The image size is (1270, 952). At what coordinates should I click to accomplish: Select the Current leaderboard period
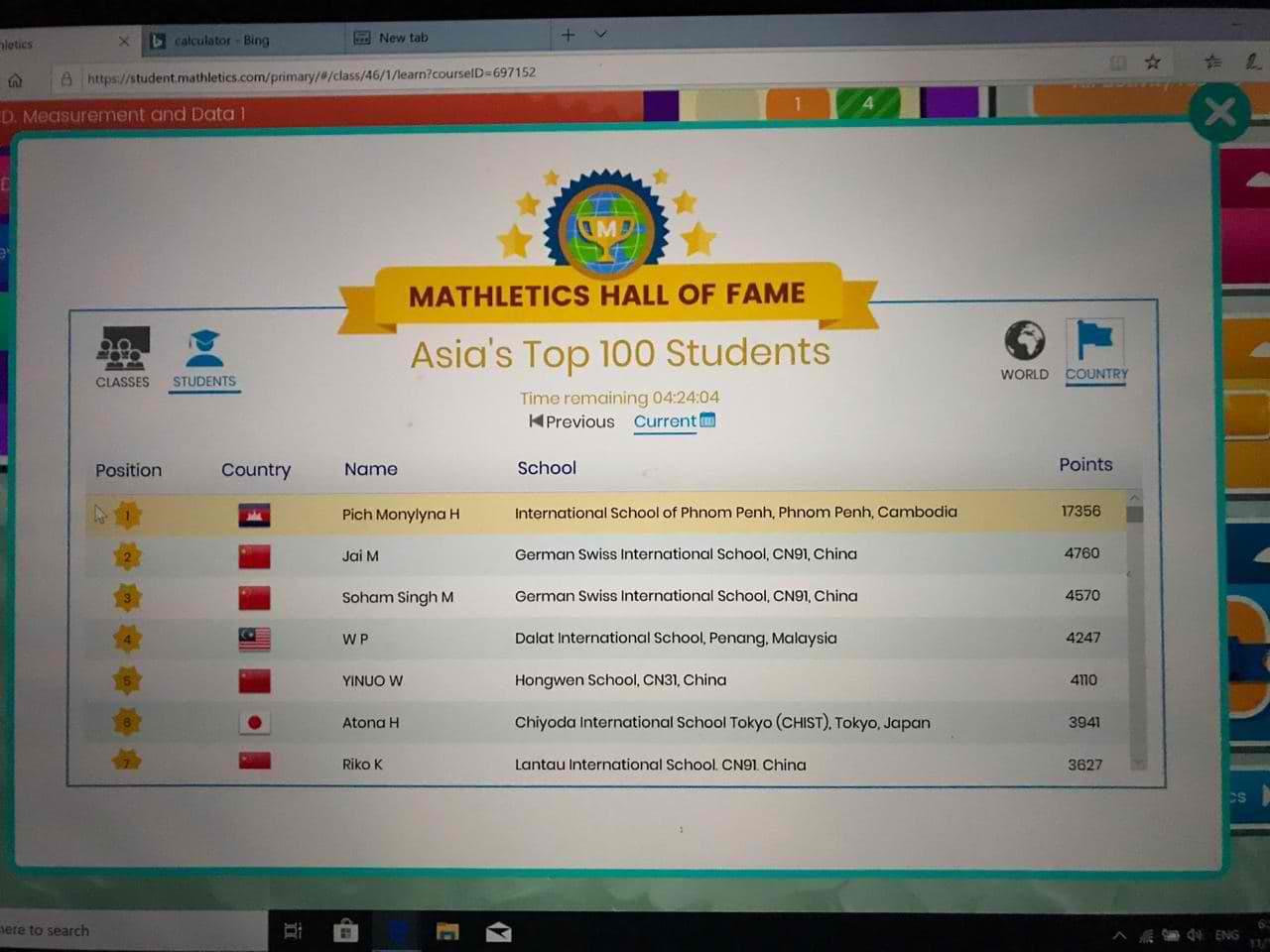coord(675,421)
